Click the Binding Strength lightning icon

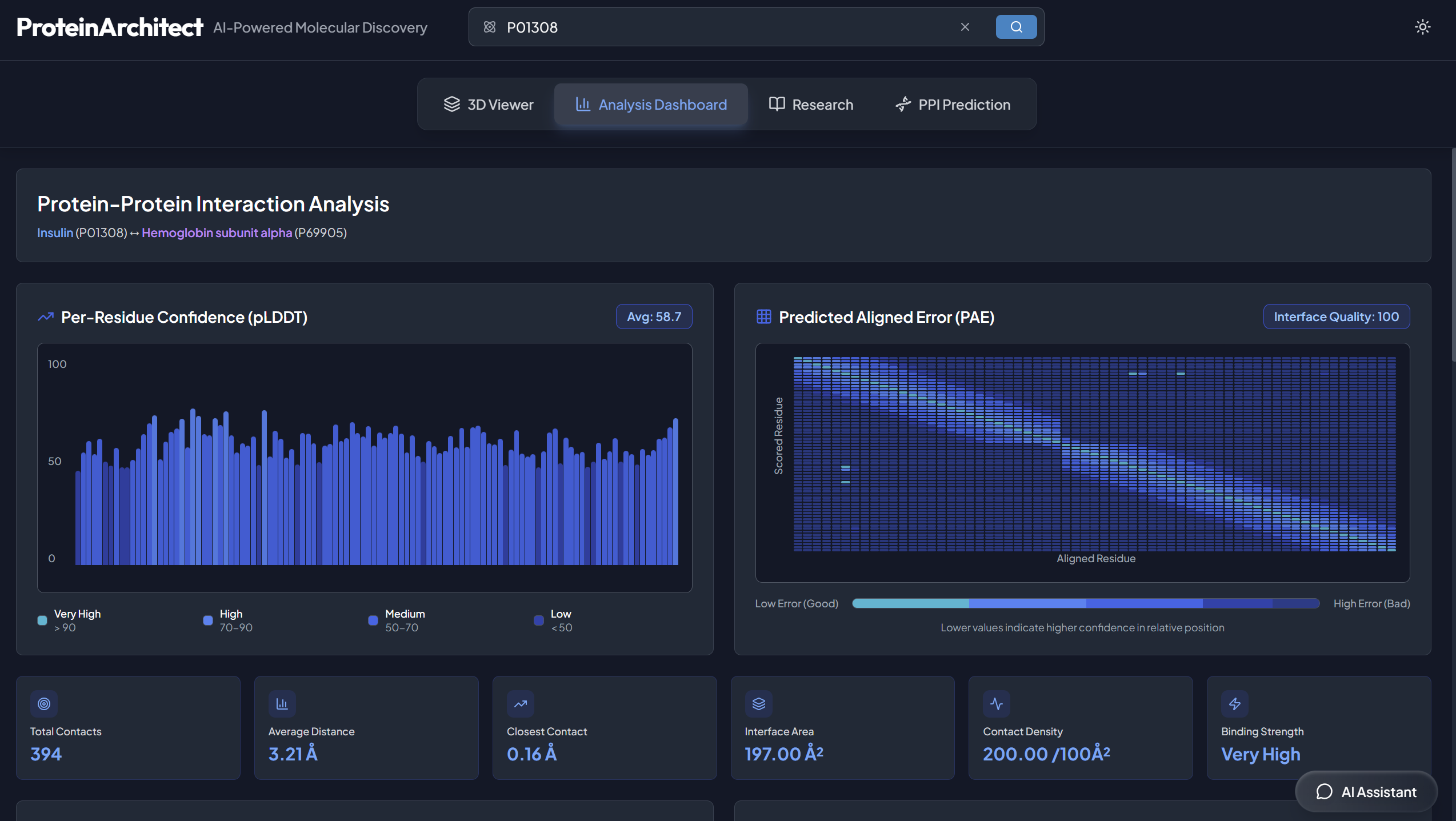1235,704
